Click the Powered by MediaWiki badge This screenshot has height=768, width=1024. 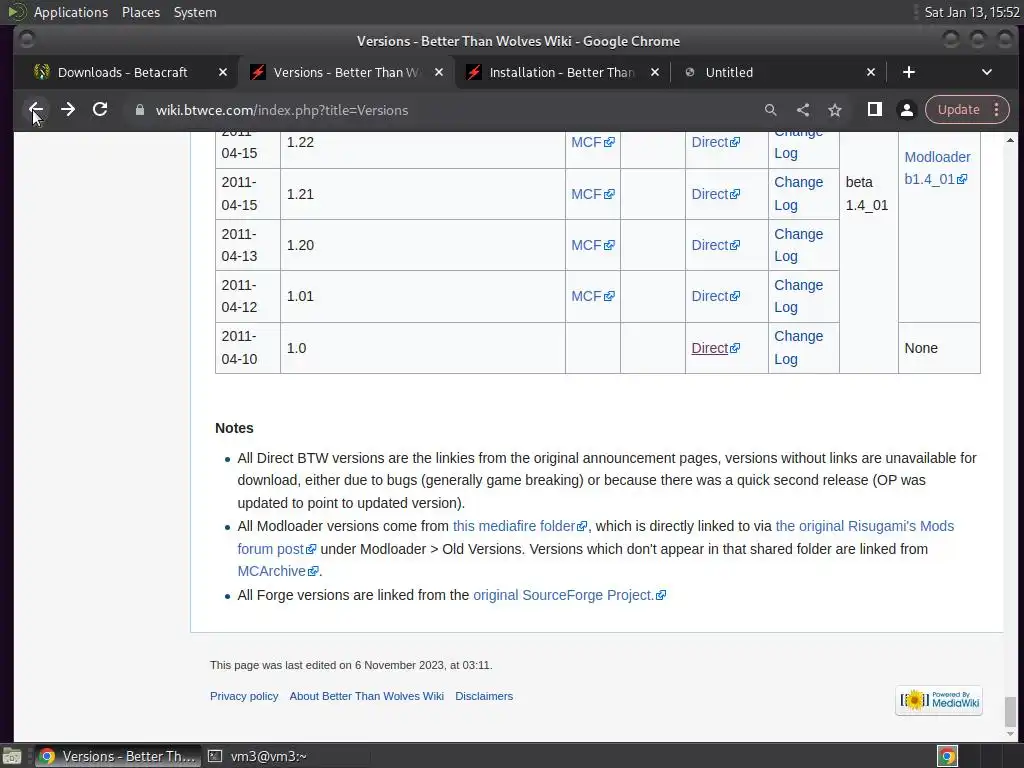(x=939, y=701)
